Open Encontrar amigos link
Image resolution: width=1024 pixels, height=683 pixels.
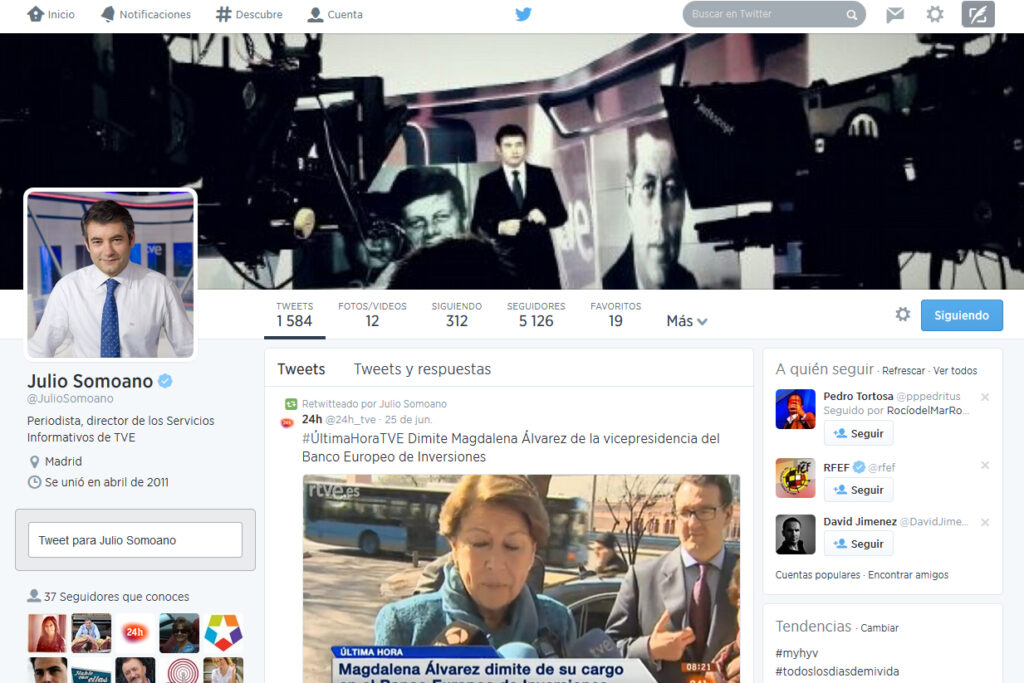908,575
